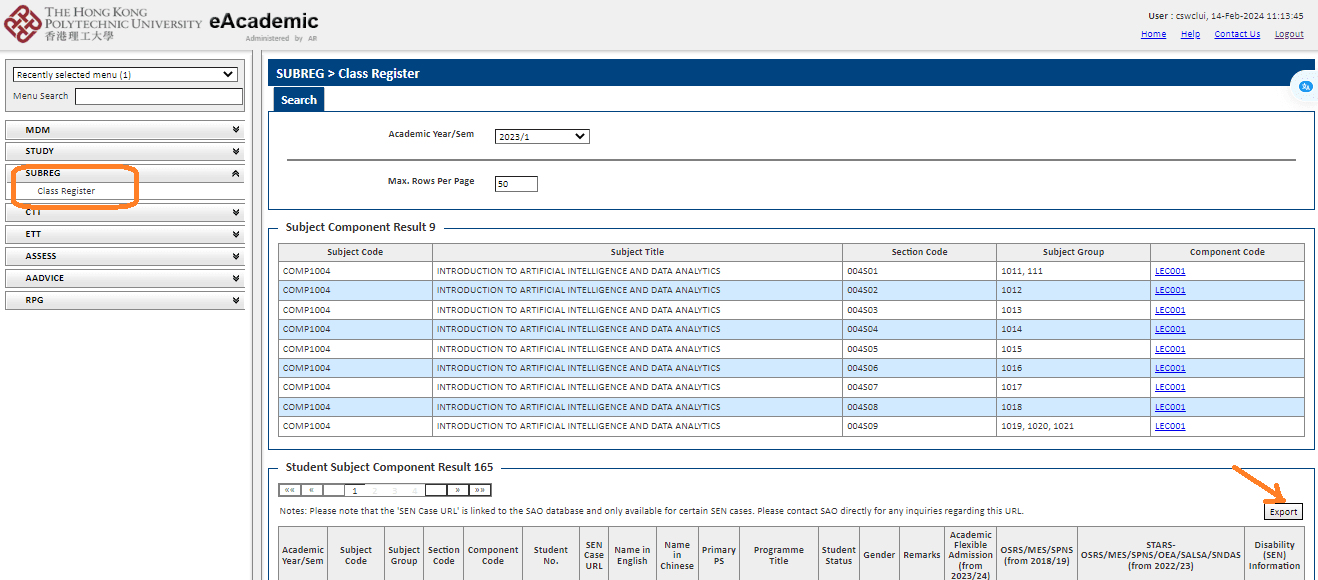The height and width of the screenshot is (580, 1318).
Task: Select subject group cell '1019, 1020, 1021'
Action: coord(1073,426)
